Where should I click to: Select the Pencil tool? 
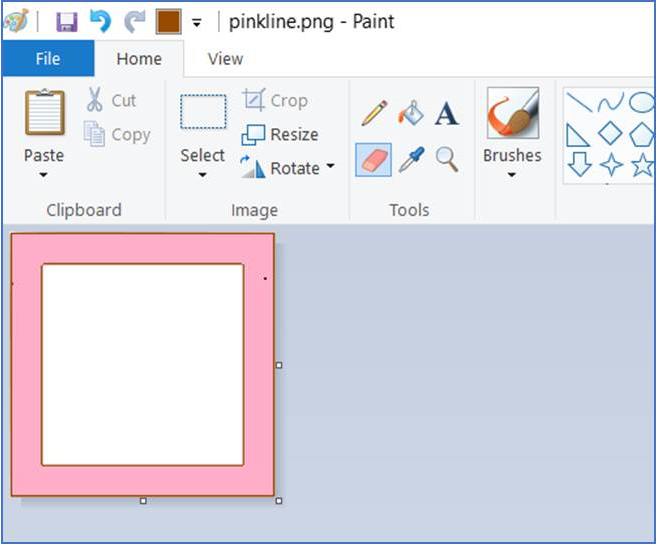tap(374, 113)
